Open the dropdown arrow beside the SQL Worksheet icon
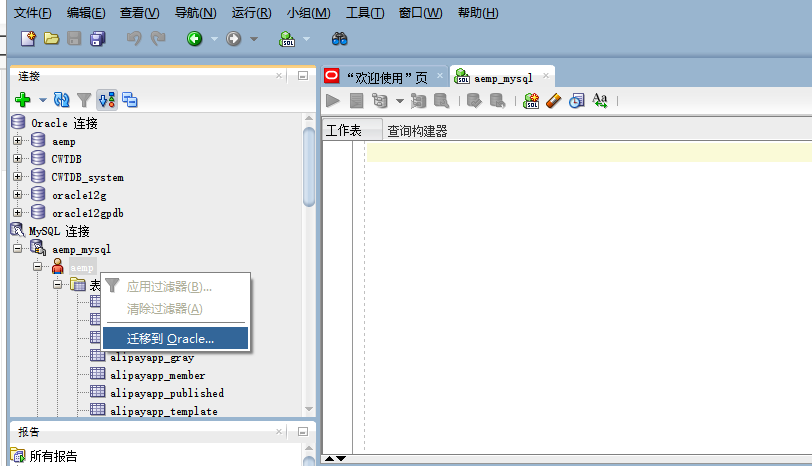Image resolution: width=812 pixels, height=466 pixels. tap(306, 39)
